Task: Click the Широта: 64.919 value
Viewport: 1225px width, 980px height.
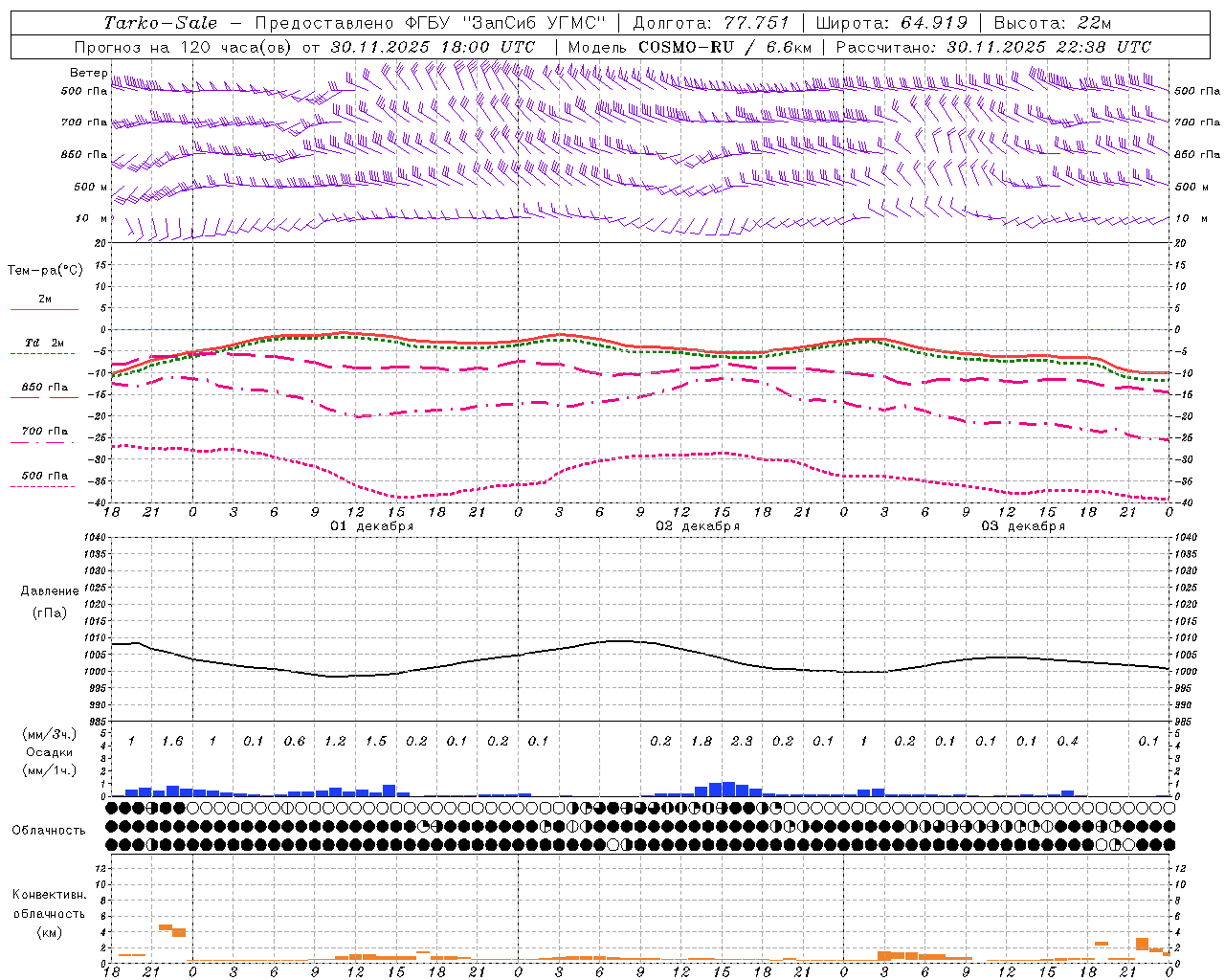Action: pos(891,23)
